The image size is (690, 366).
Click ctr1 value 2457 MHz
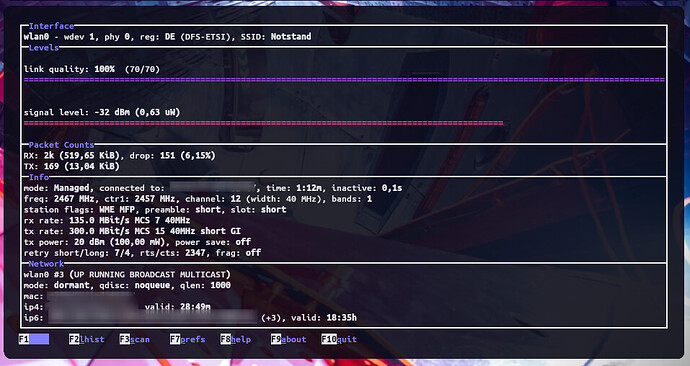click(x=155, y=199)
